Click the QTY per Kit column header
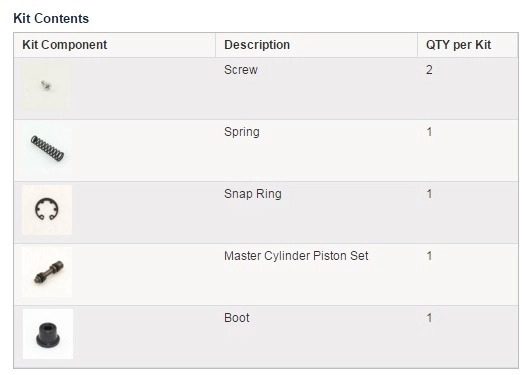Image resolution: width=532 pixels, height=375 pixels. 458,45
